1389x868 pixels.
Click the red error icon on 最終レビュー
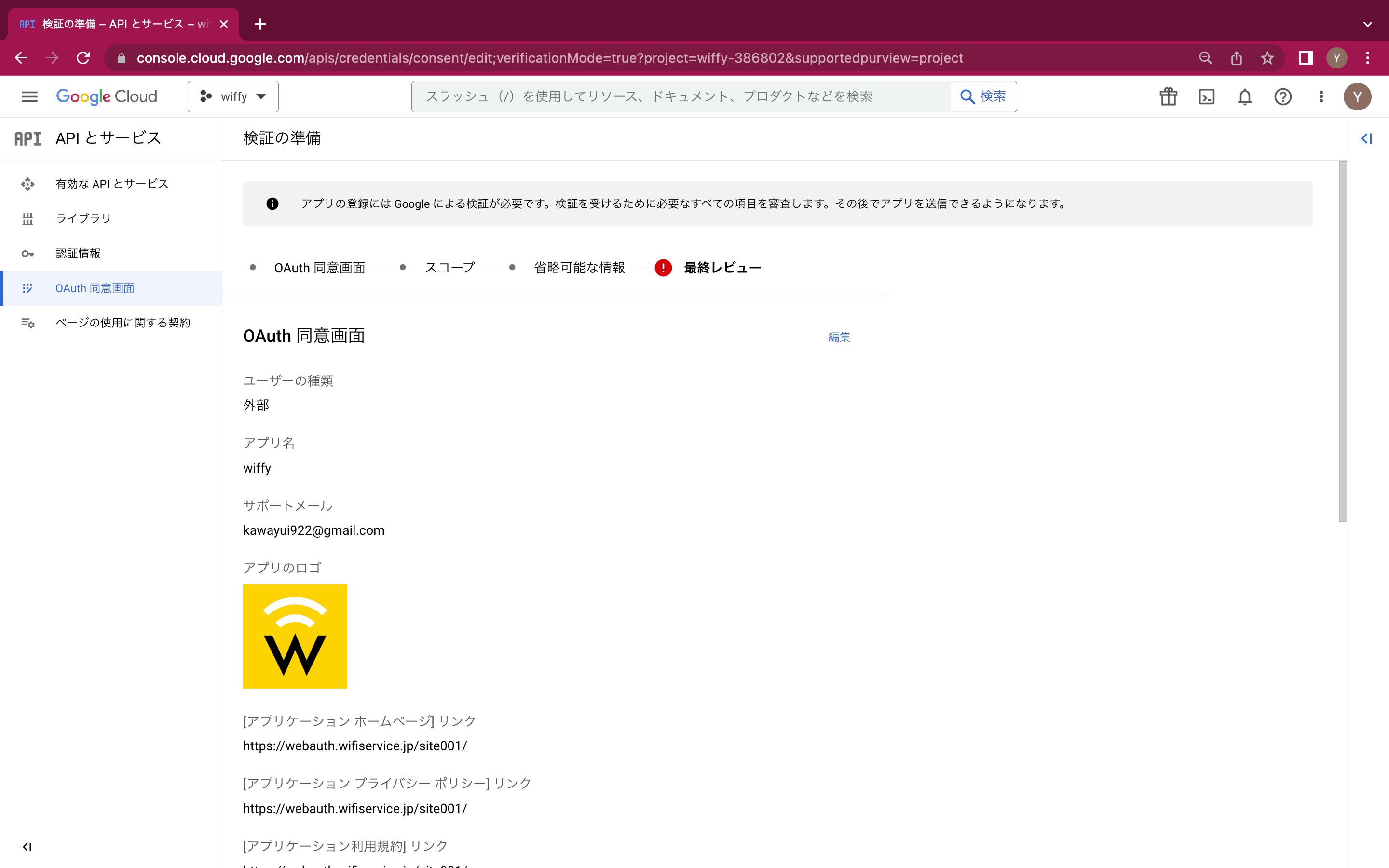click(x=663, y=268)
